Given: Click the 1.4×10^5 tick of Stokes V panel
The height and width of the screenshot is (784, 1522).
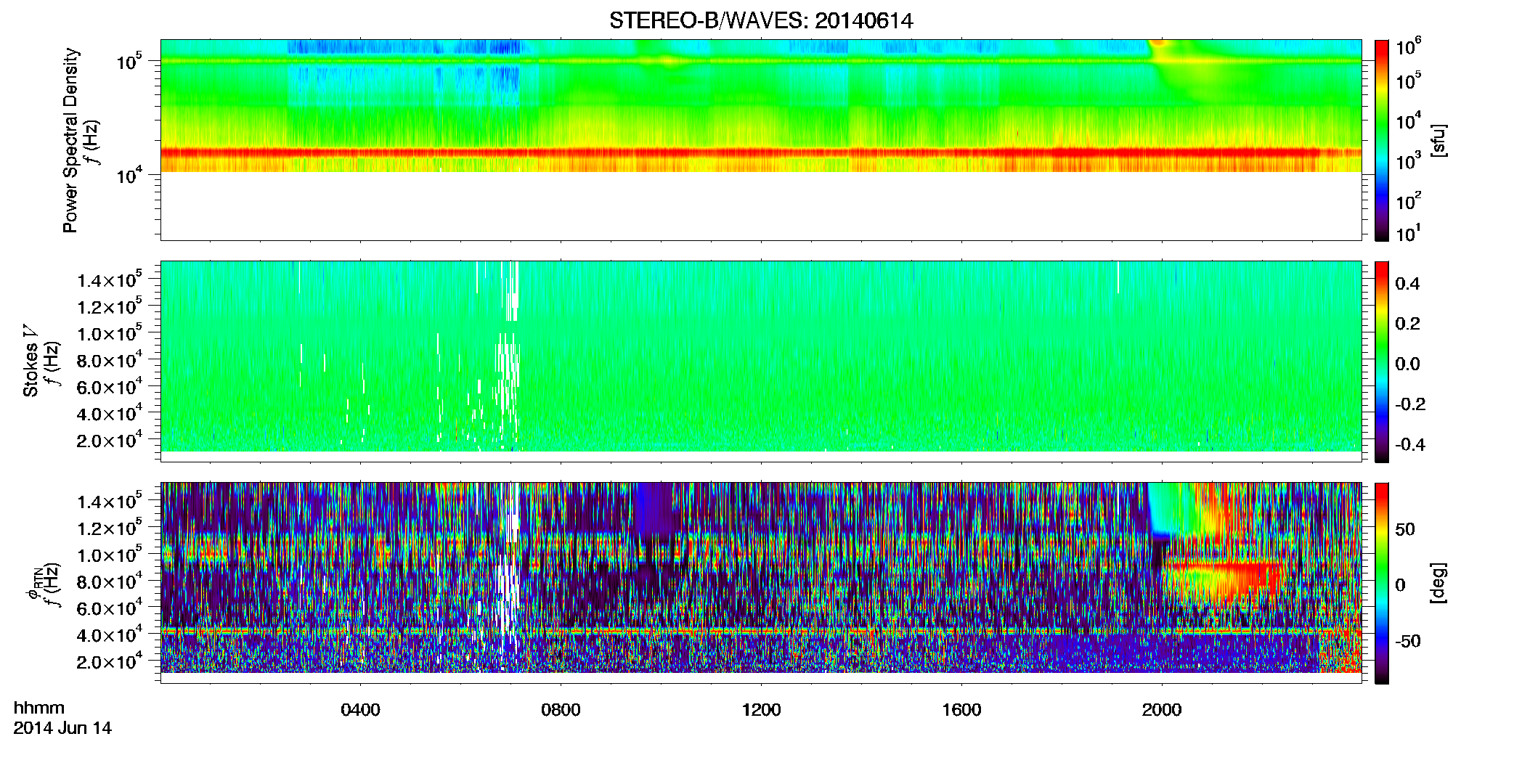Looking at the screenshot, I should pos(110,280).
